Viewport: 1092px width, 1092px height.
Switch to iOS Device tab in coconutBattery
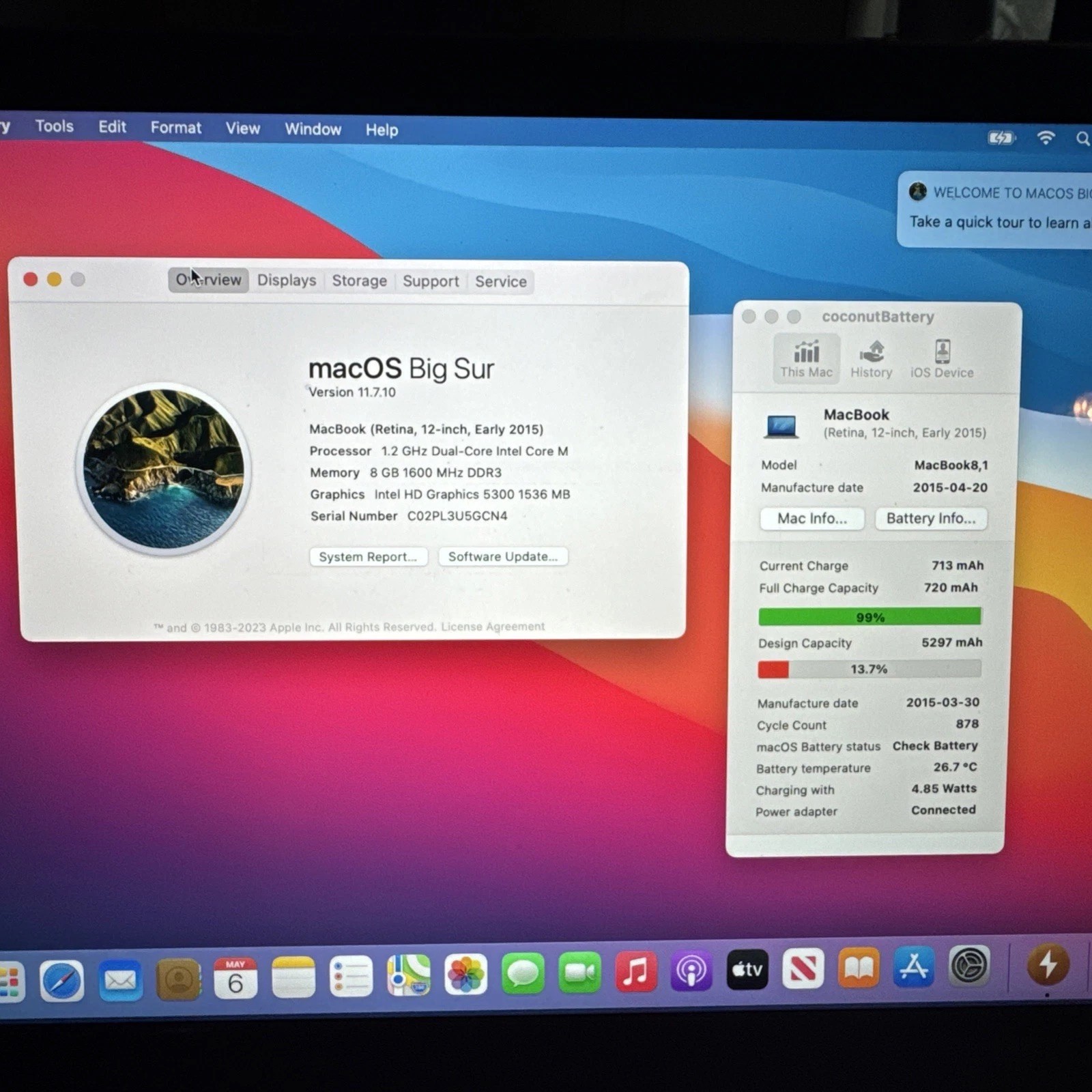pyautogui.click(x=942, y=359)
